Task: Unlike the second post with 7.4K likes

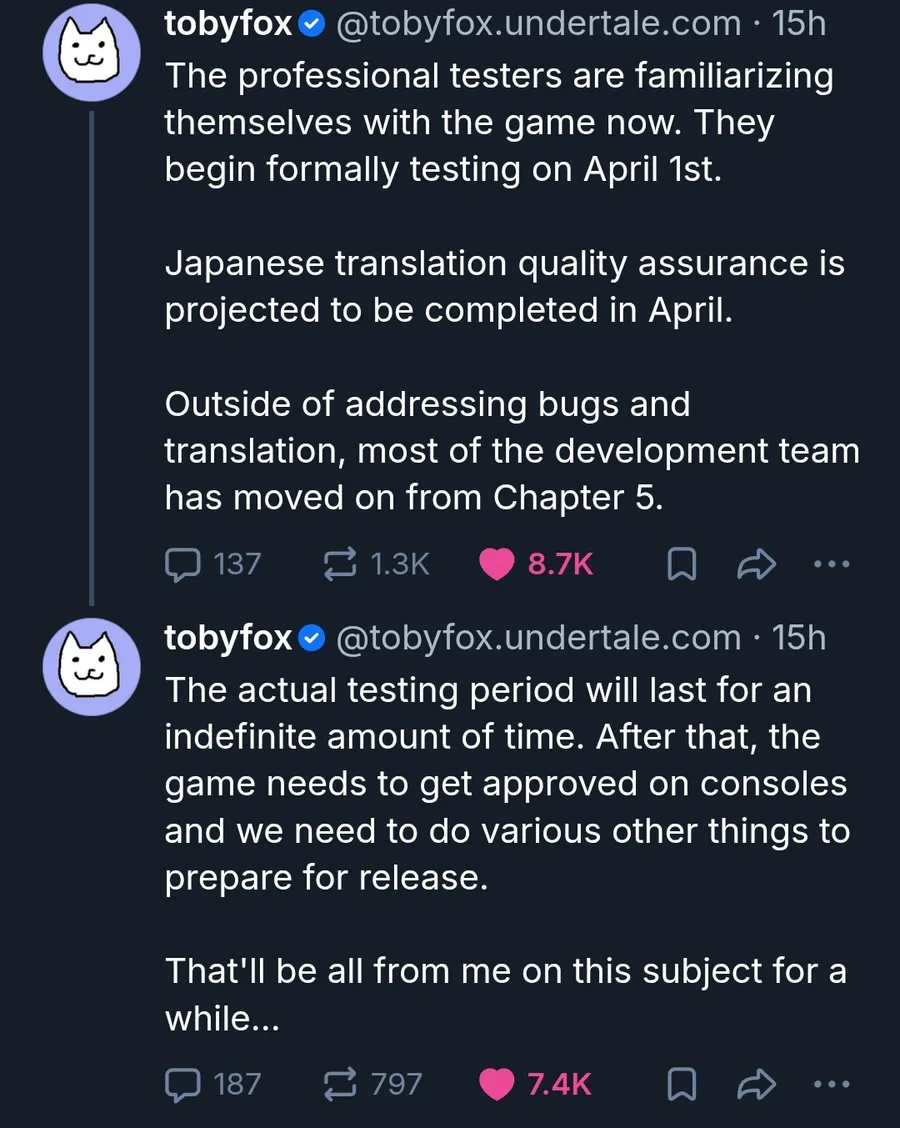Action: click(497, 1084)
